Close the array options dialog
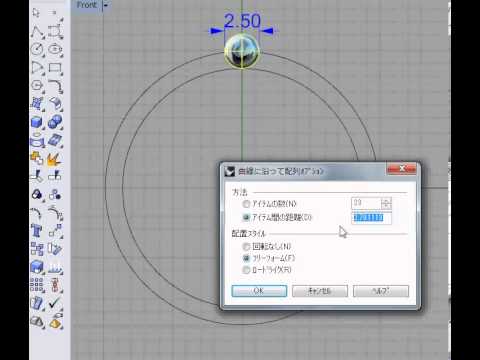This screenshot has height=360, width=480. pos(402,169)
